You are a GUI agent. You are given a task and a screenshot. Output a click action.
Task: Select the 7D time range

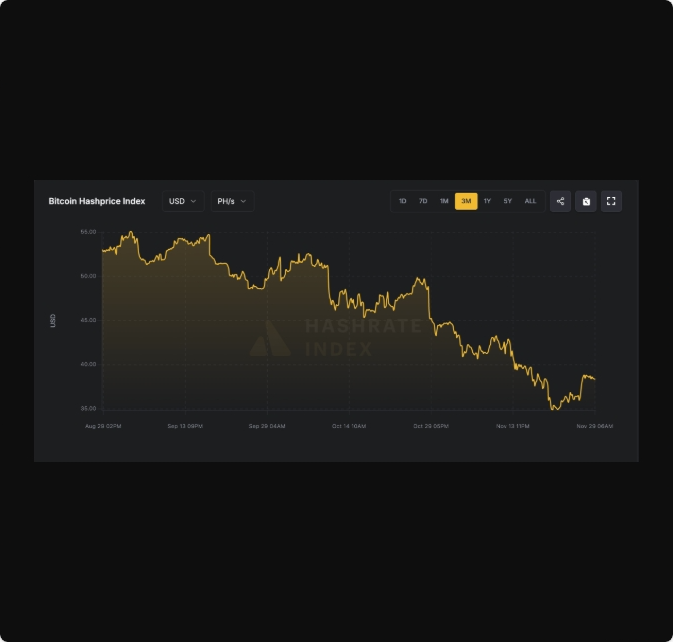point(423,201)
